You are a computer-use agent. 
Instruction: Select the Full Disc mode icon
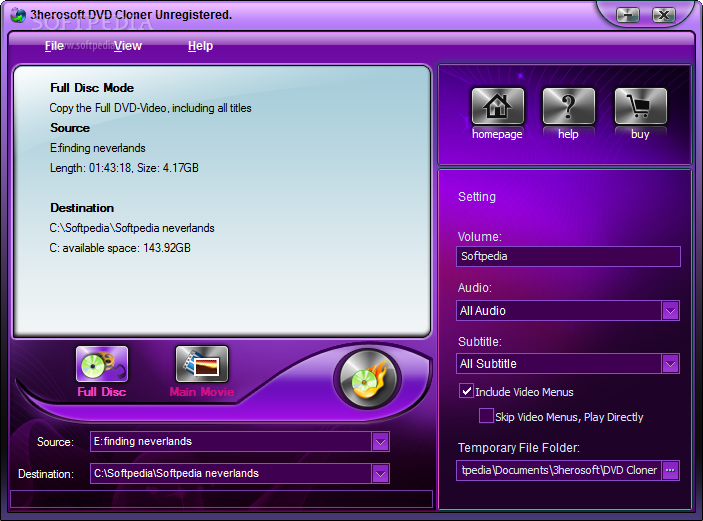(102, 364)
